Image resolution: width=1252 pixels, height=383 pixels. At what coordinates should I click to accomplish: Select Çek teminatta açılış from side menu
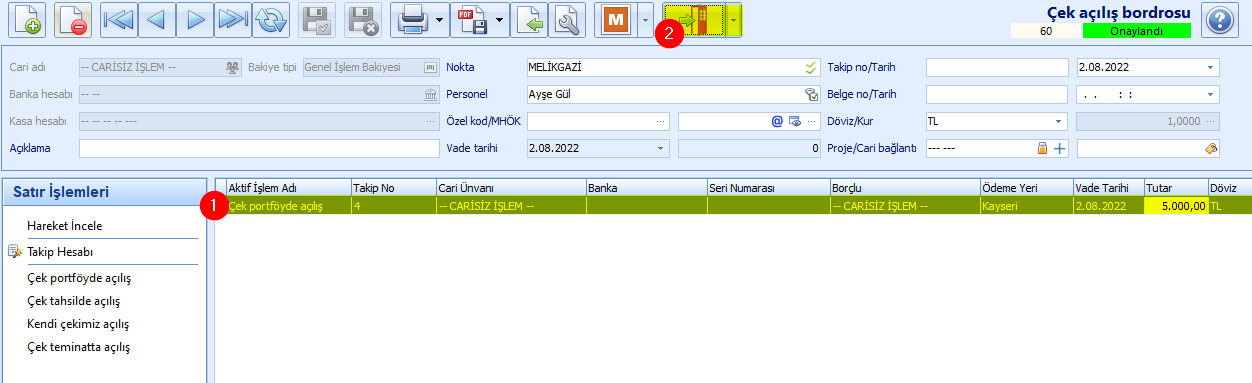79,347
